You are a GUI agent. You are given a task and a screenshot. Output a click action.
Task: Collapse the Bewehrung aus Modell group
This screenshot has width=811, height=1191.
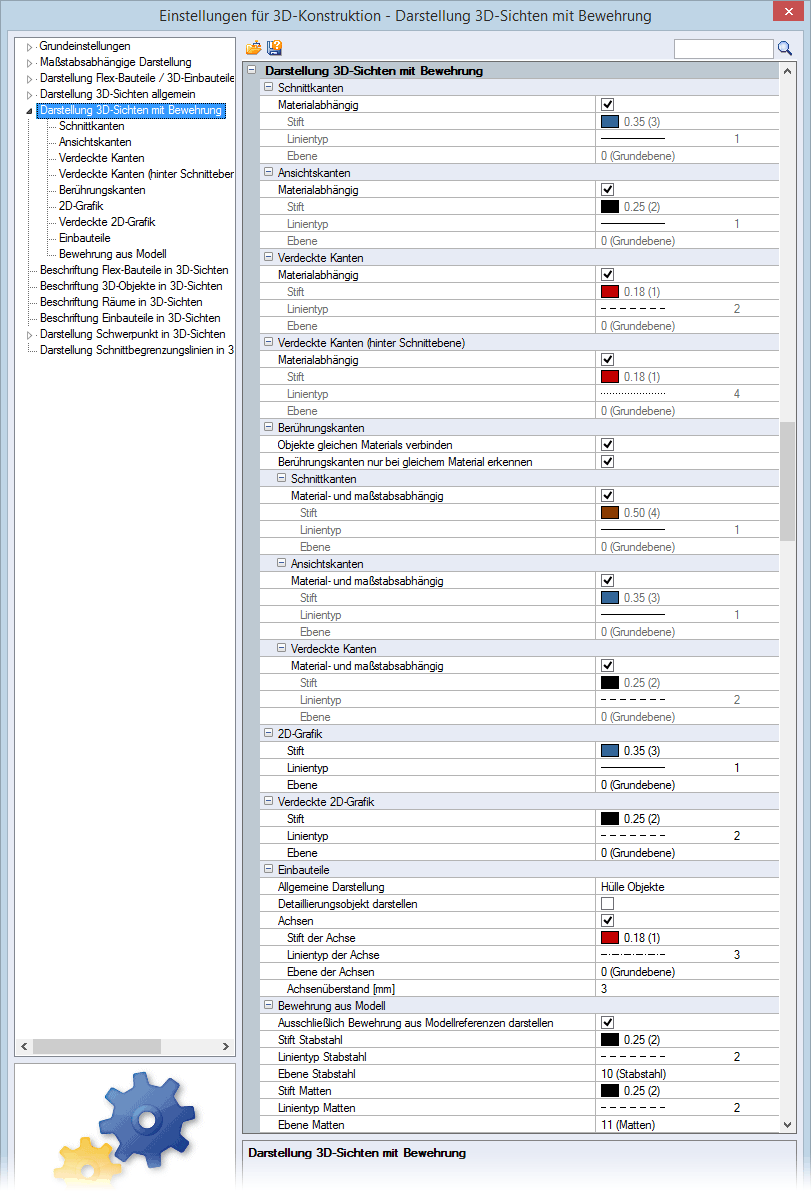(268, 1006)
